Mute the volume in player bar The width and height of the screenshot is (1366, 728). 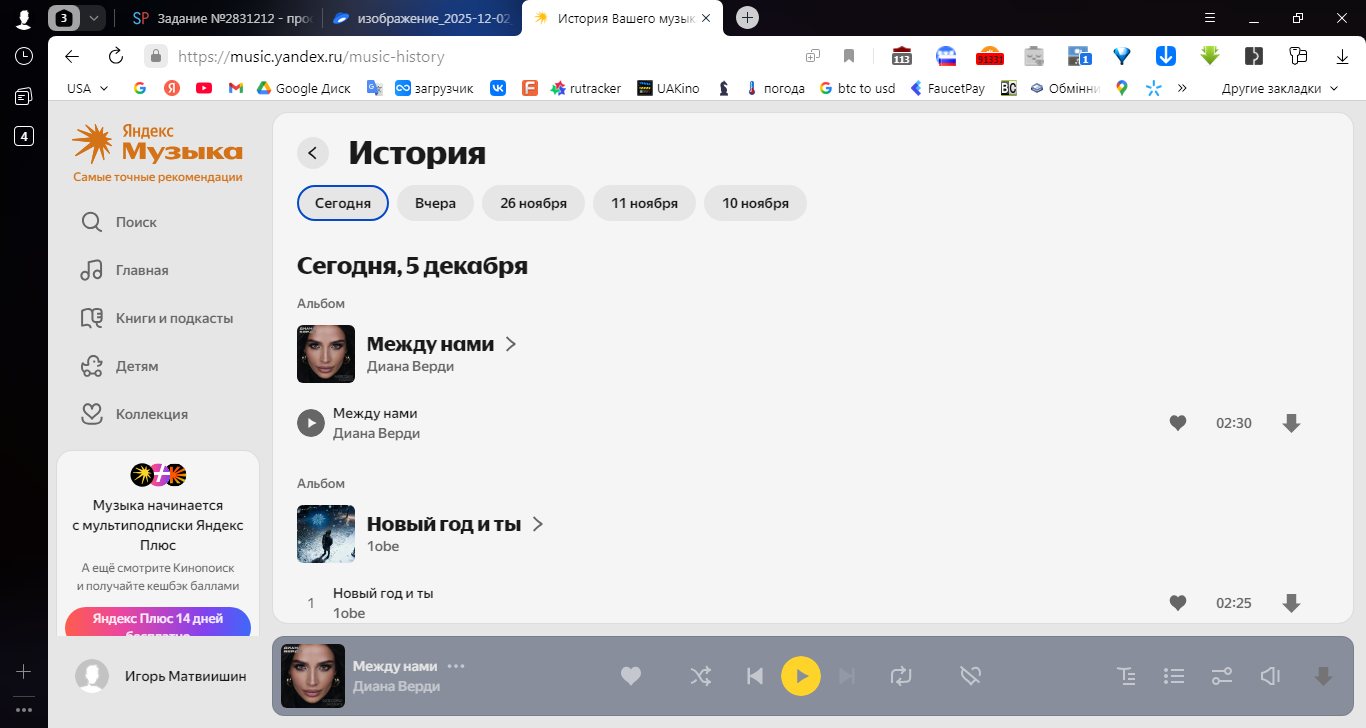pyautogui.click(x=1270, y=676)
